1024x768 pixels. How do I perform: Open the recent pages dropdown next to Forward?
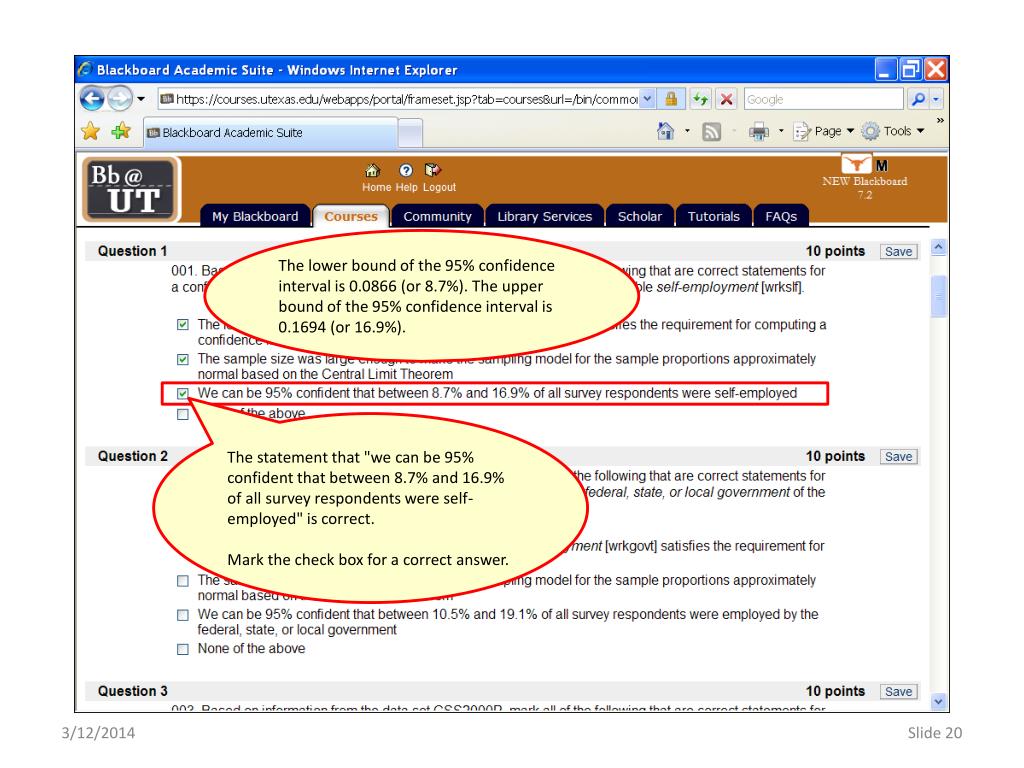(x=140, y=99)
